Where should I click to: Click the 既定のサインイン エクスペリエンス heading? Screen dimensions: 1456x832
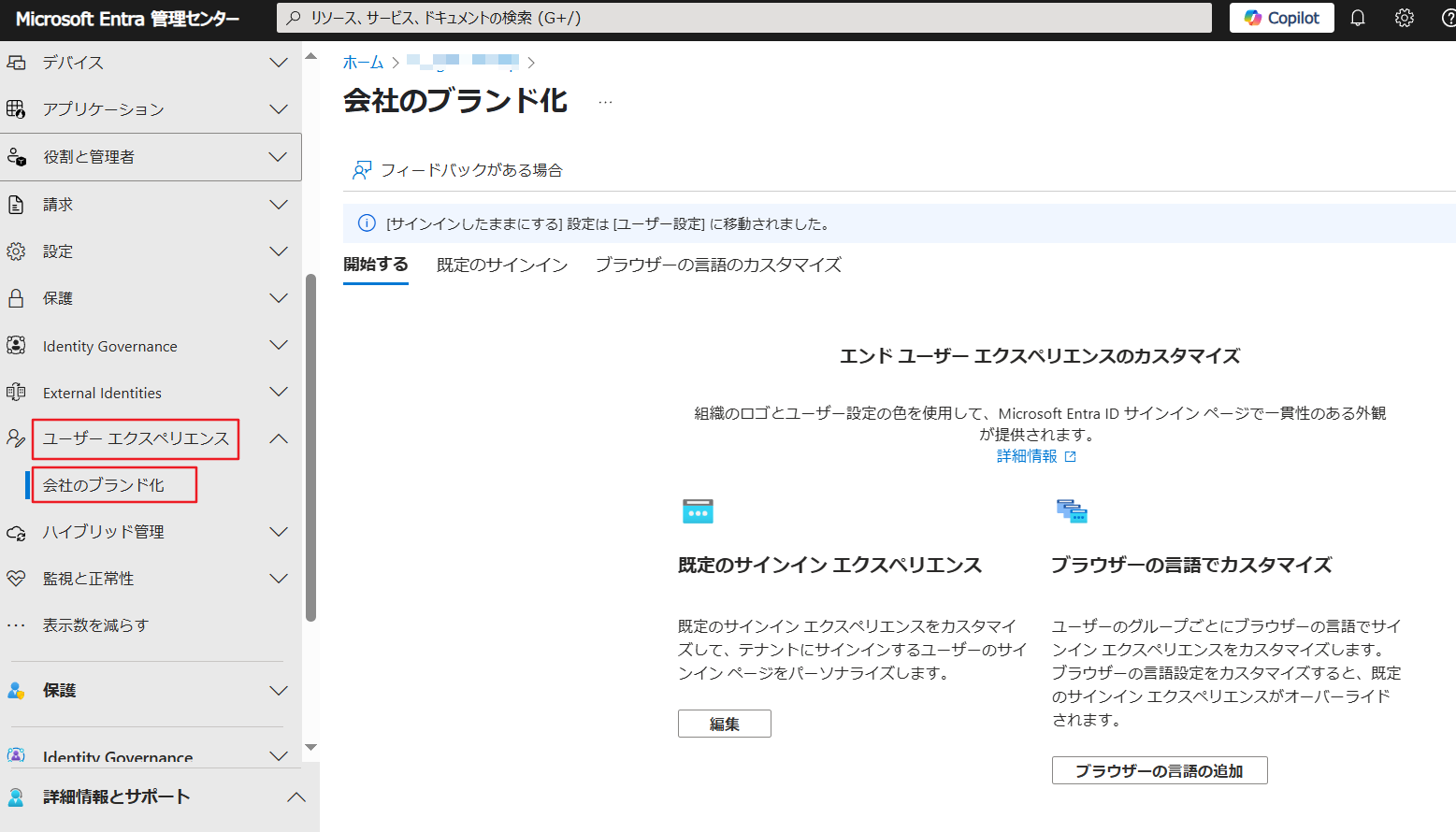point(830,566)
